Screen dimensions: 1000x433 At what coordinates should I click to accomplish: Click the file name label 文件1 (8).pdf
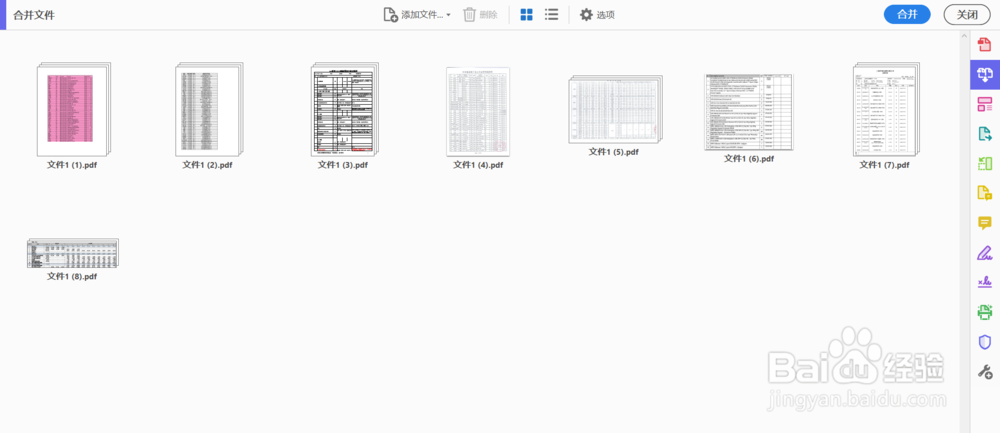(x=72, y=277)
